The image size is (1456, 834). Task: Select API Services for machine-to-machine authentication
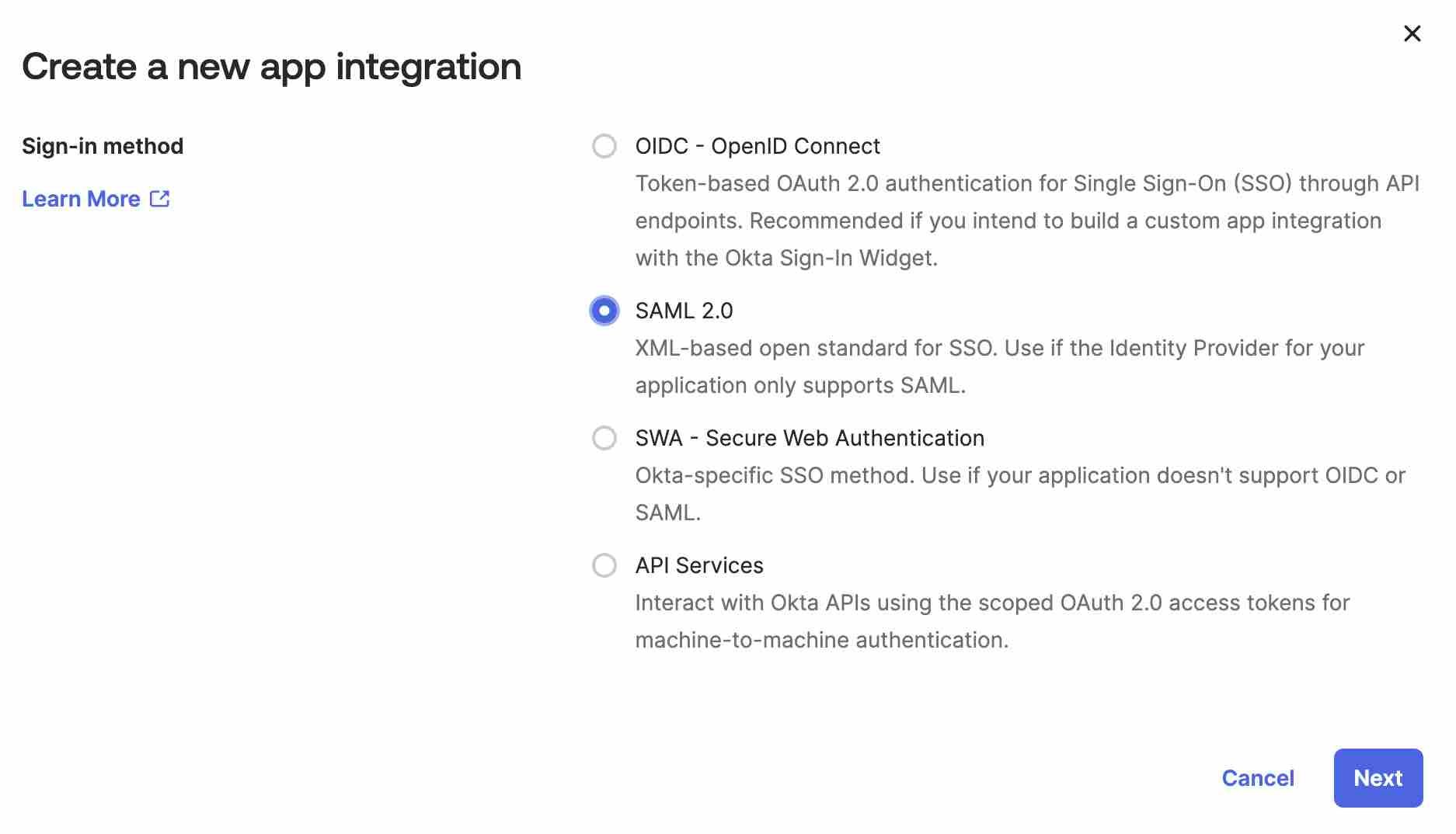(604, 565)
